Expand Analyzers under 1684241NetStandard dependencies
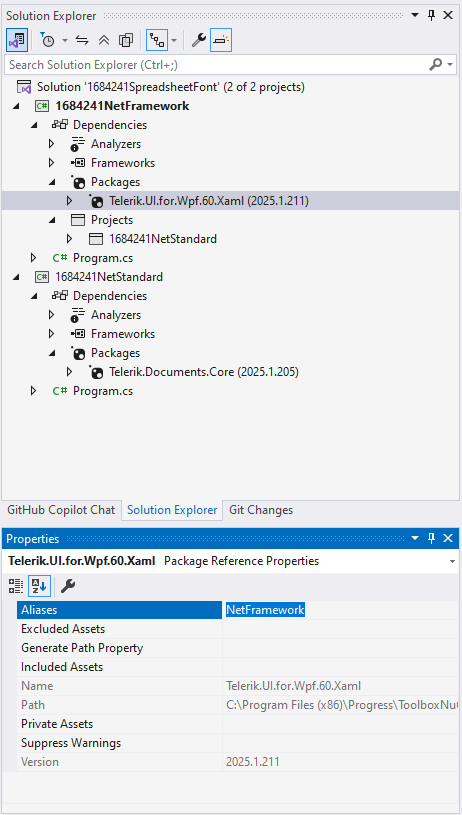Screen dimensions: 462x815 (x=51, y=314)
